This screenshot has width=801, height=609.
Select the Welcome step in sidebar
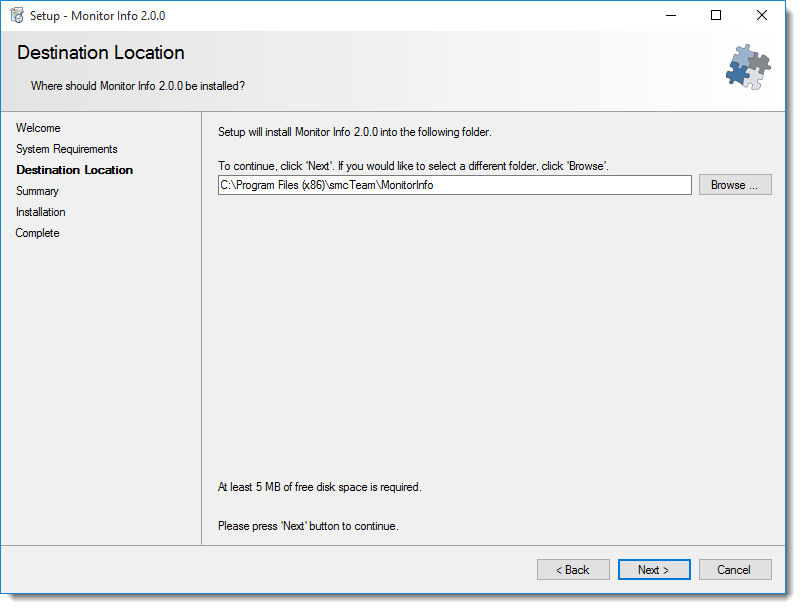point(38,128)
